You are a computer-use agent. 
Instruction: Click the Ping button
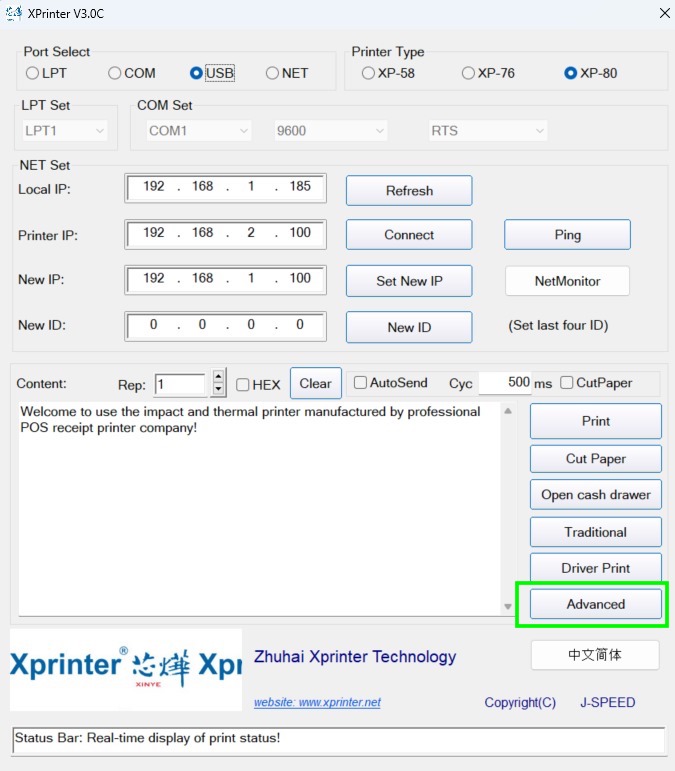coord(567,235)
